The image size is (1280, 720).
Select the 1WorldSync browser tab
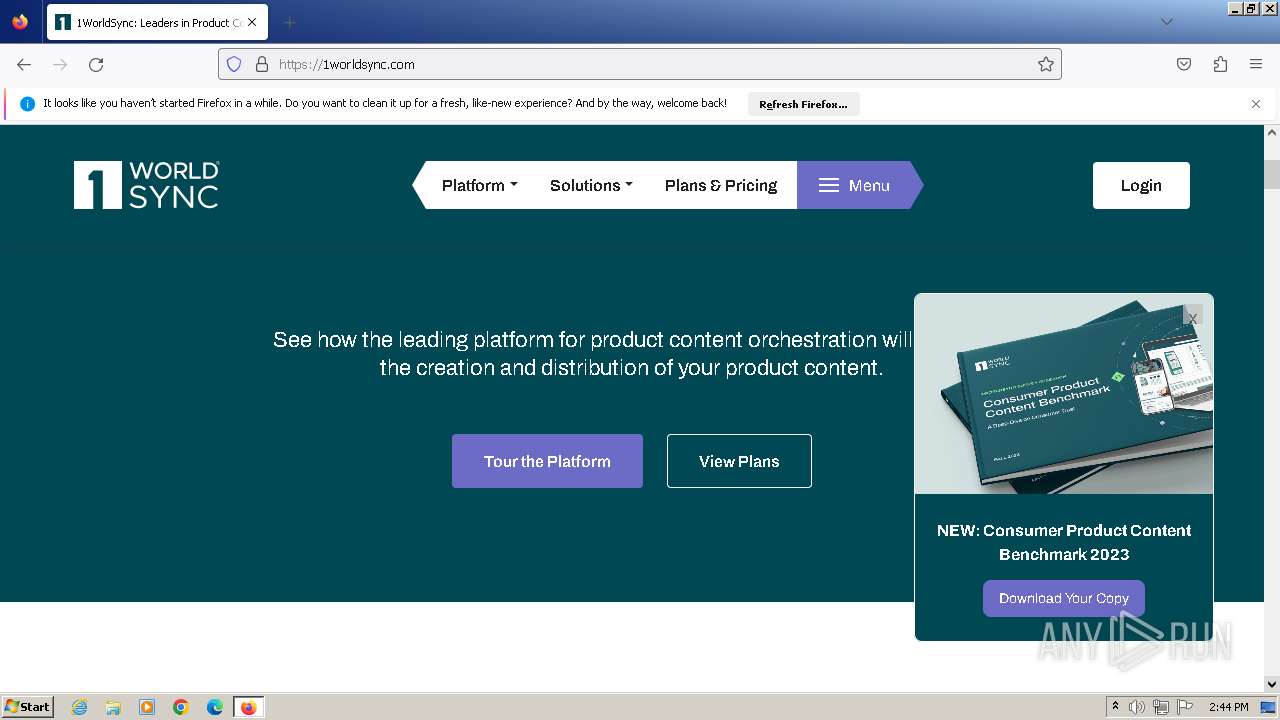(x=157, y=22)
